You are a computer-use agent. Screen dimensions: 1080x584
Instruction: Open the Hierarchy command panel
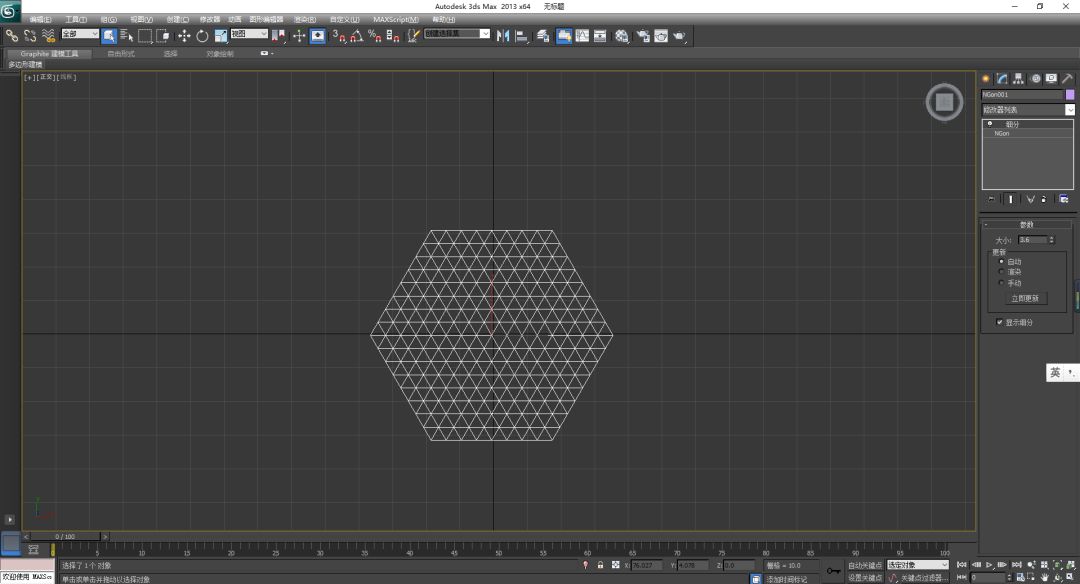pyautogui.click(x=1018, y=78)
